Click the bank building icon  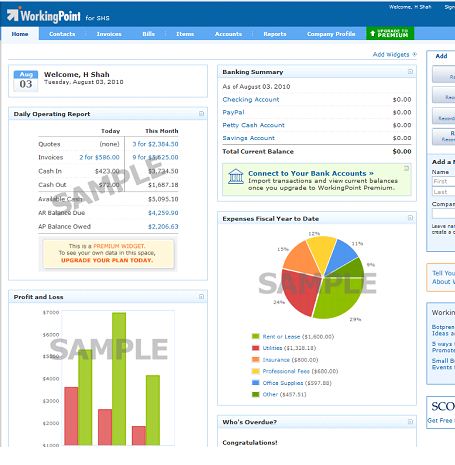pos(236,177)
